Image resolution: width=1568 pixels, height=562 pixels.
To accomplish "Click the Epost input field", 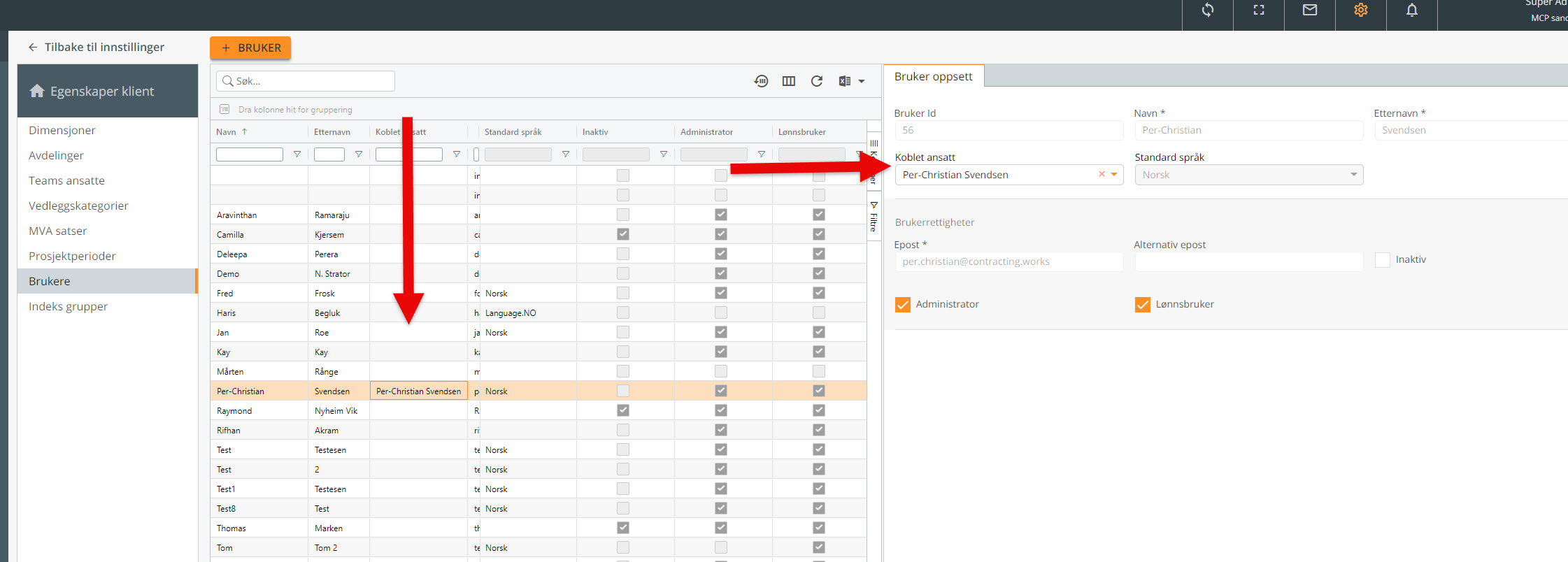I will pyautogui.click(x=1009, y=261).
